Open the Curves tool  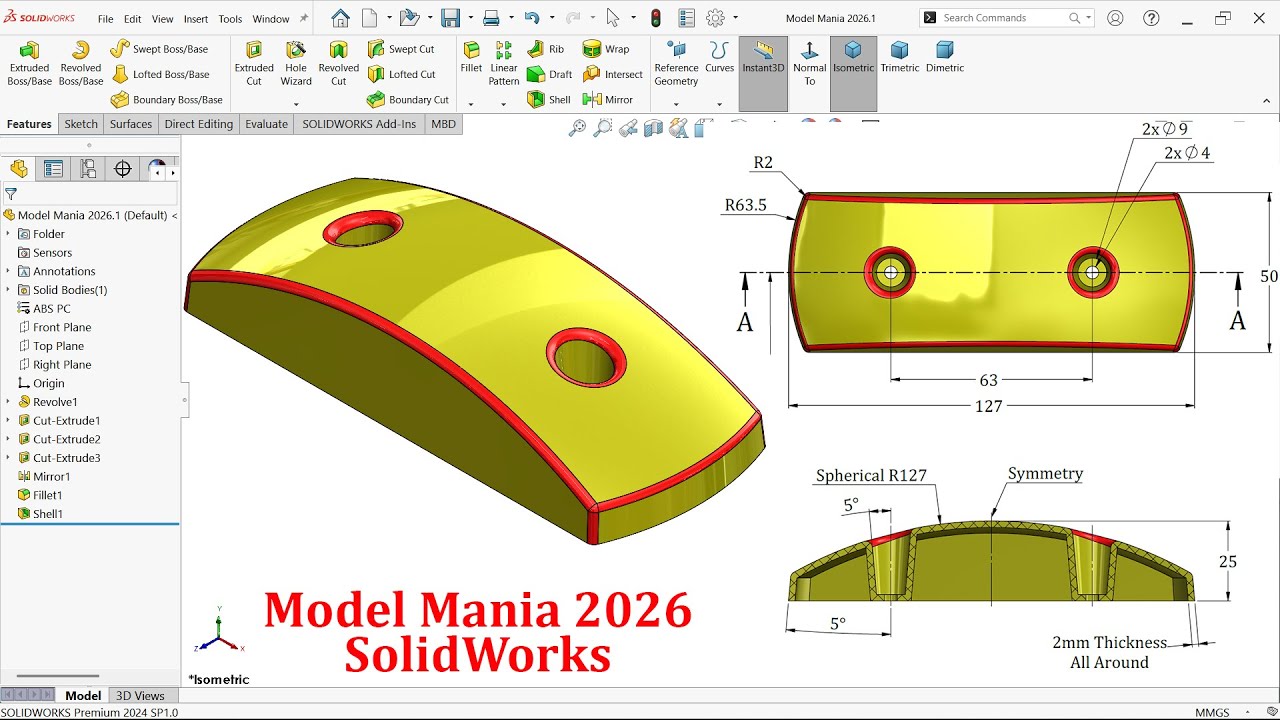tap(719, 58)
